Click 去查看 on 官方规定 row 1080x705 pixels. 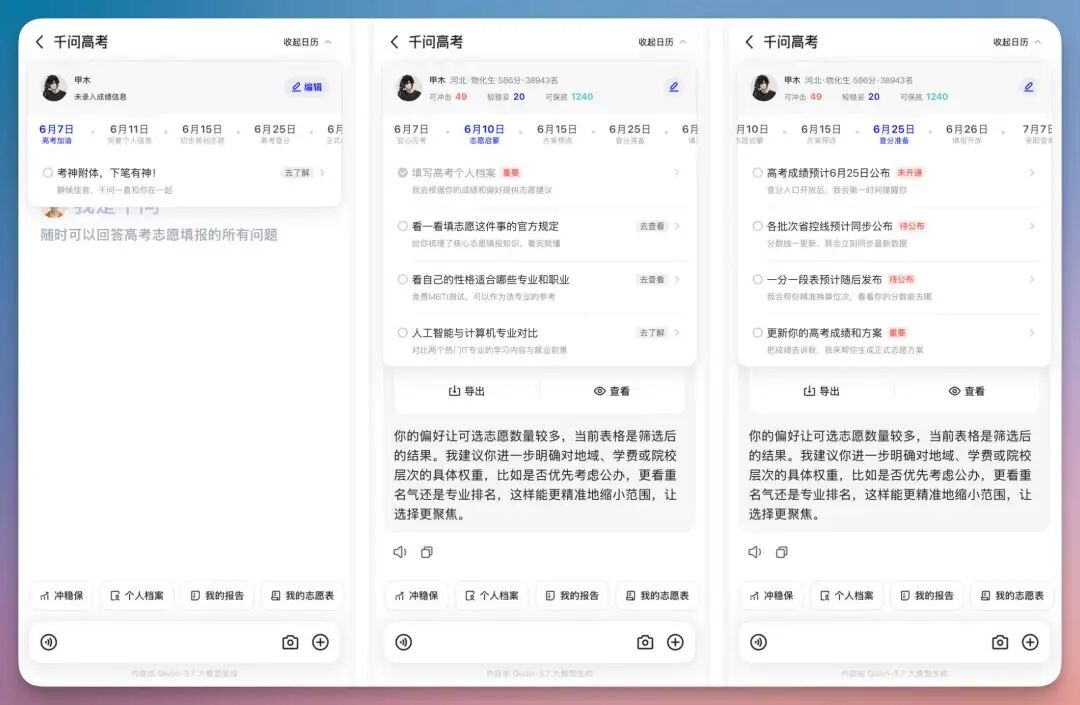tap(652, 226)
